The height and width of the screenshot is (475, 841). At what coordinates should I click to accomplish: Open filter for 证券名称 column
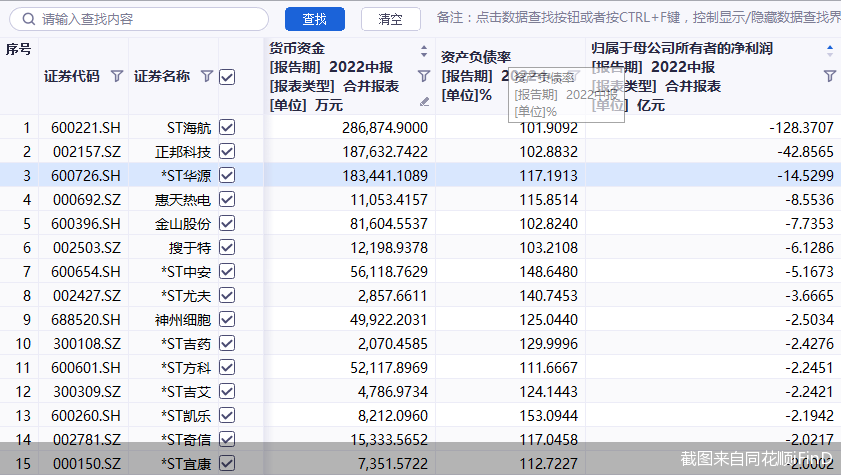[207, 76]
